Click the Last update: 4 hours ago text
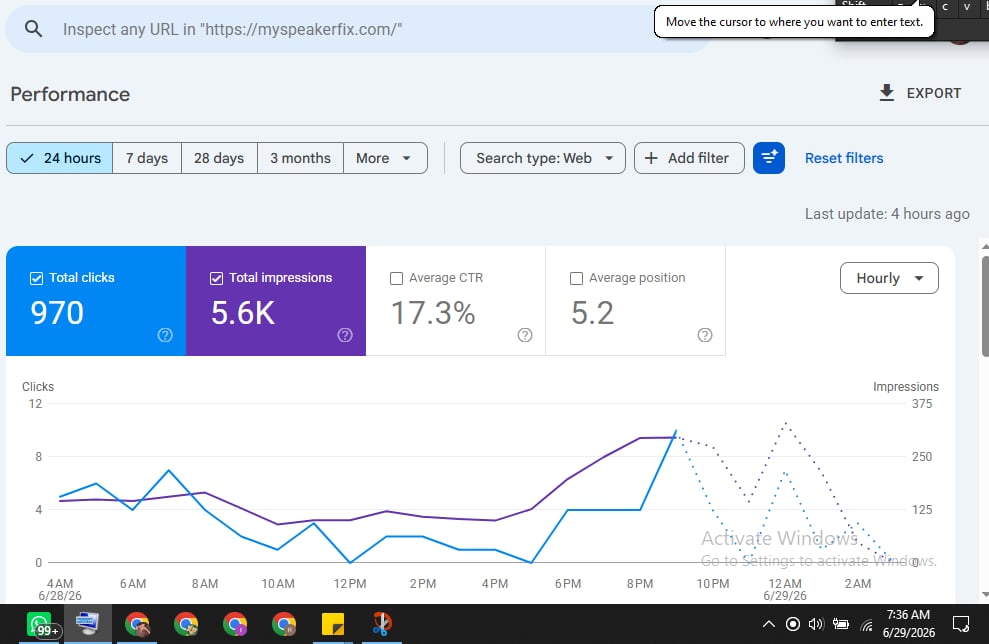Viewport: 989px width, 644px height. click(887, 214)
